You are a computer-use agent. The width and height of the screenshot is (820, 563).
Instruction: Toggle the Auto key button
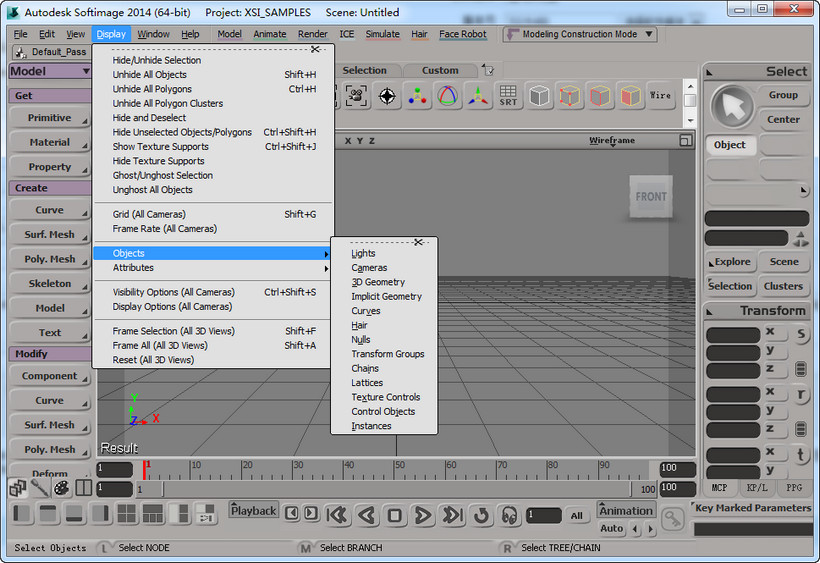(611, 528)
